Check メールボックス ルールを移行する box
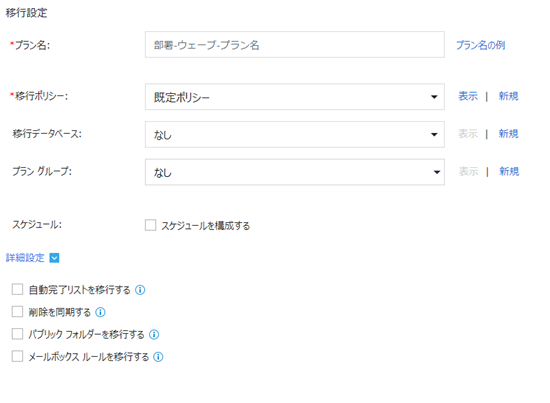 [17, 356]
